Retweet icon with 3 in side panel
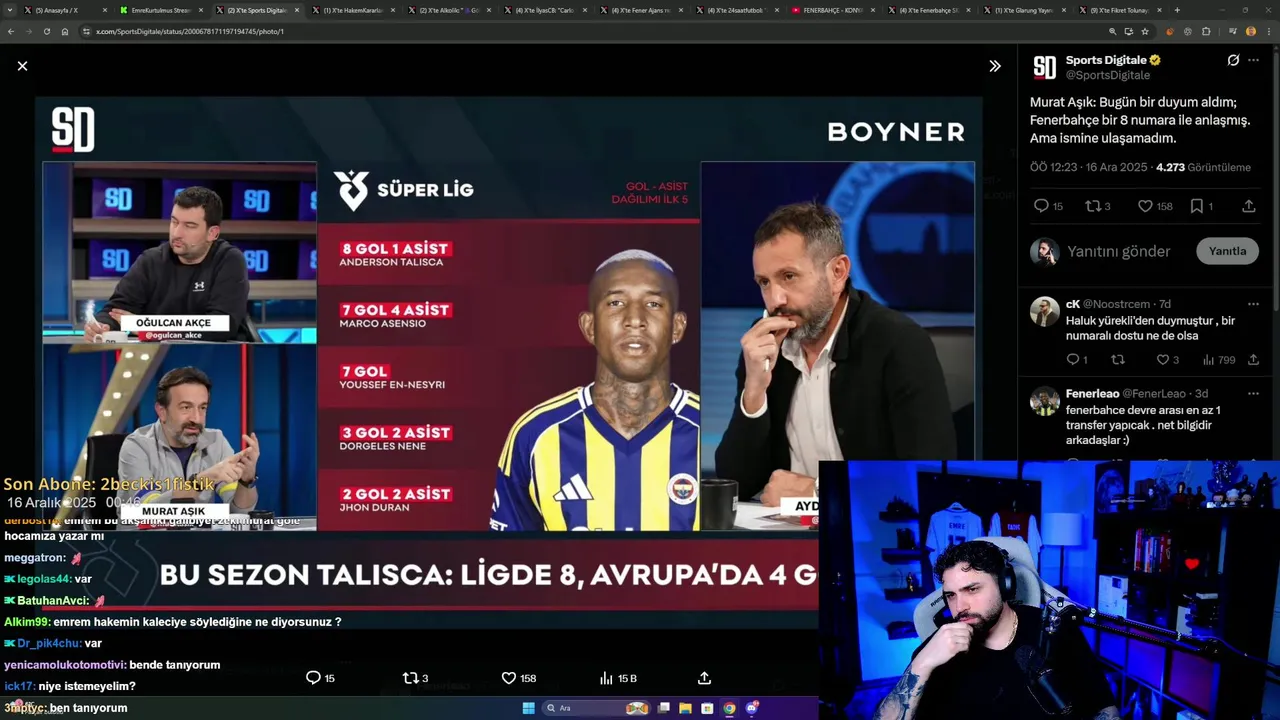The image size is (1280, 720). pos(1098,206)
